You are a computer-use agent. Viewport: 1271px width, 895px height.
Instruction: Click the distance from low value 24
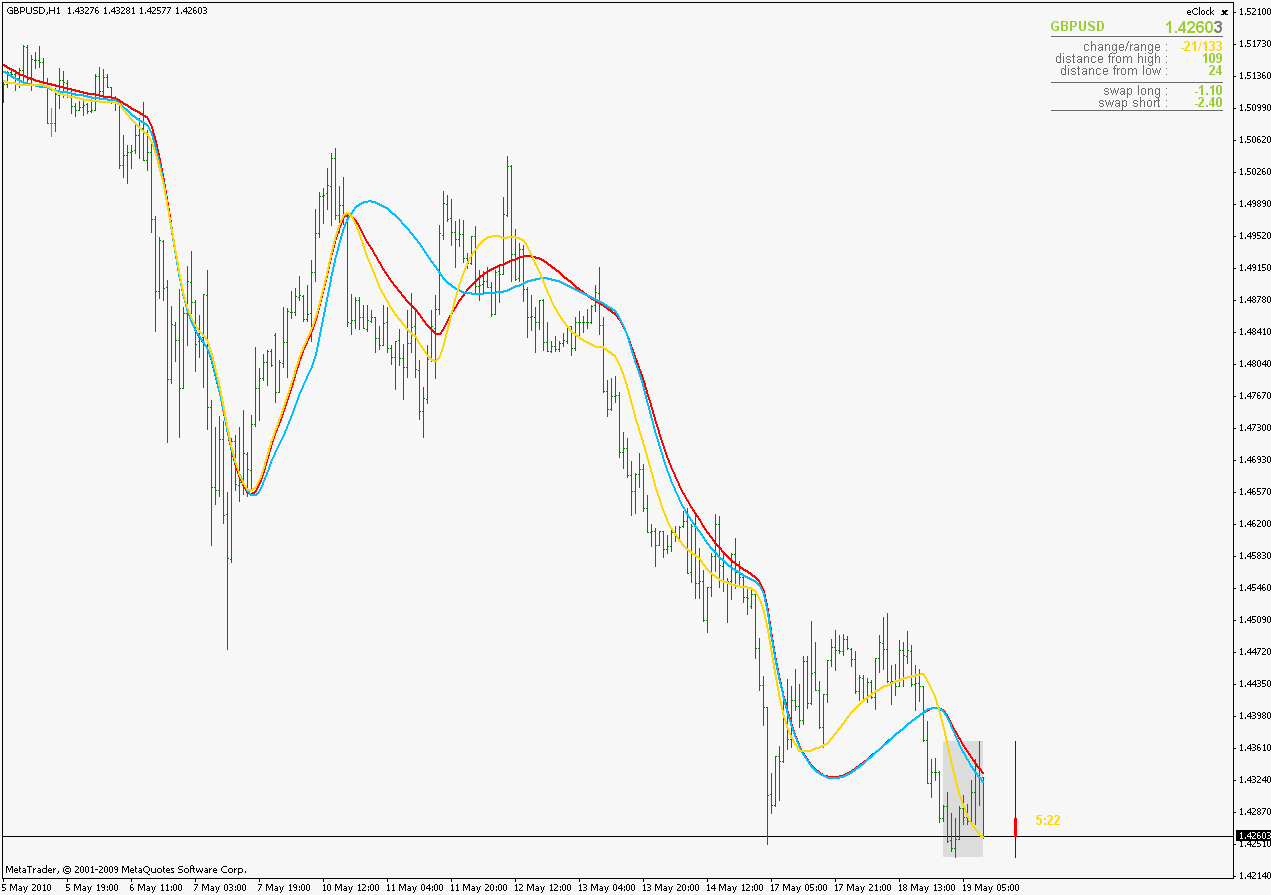pos(1215,71)
